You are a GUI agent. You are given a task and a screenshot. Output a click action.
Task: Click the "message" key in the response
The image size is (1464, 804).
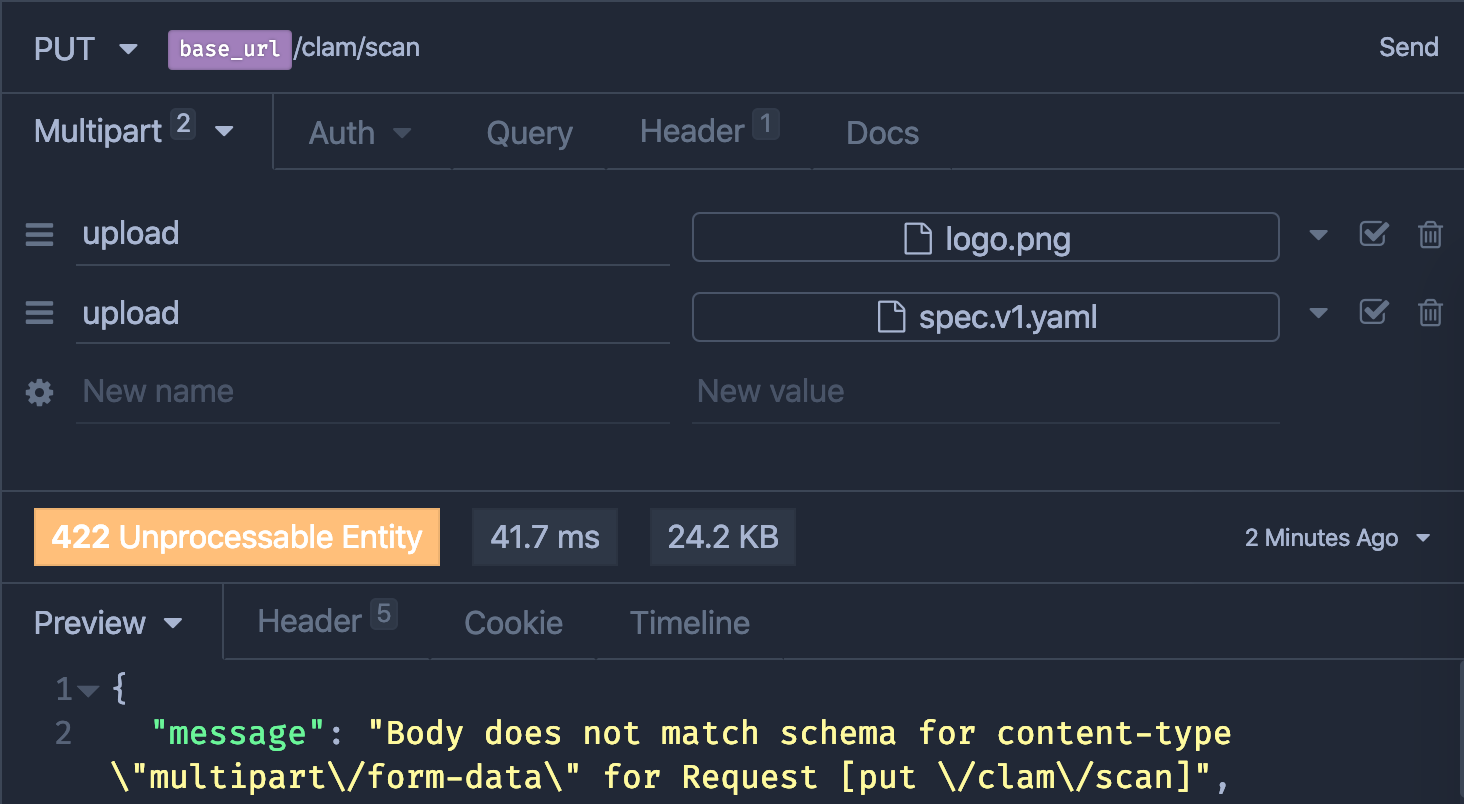[237, 734]
